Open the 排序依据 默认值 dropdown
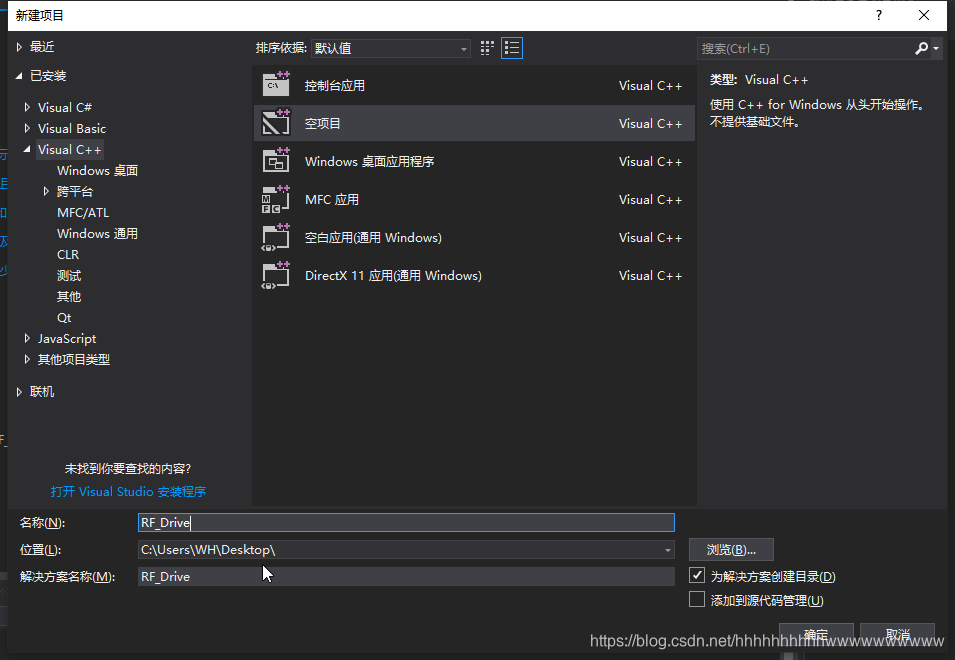The height and width of the screenshot is (660, 955). [x=390, y=48]
